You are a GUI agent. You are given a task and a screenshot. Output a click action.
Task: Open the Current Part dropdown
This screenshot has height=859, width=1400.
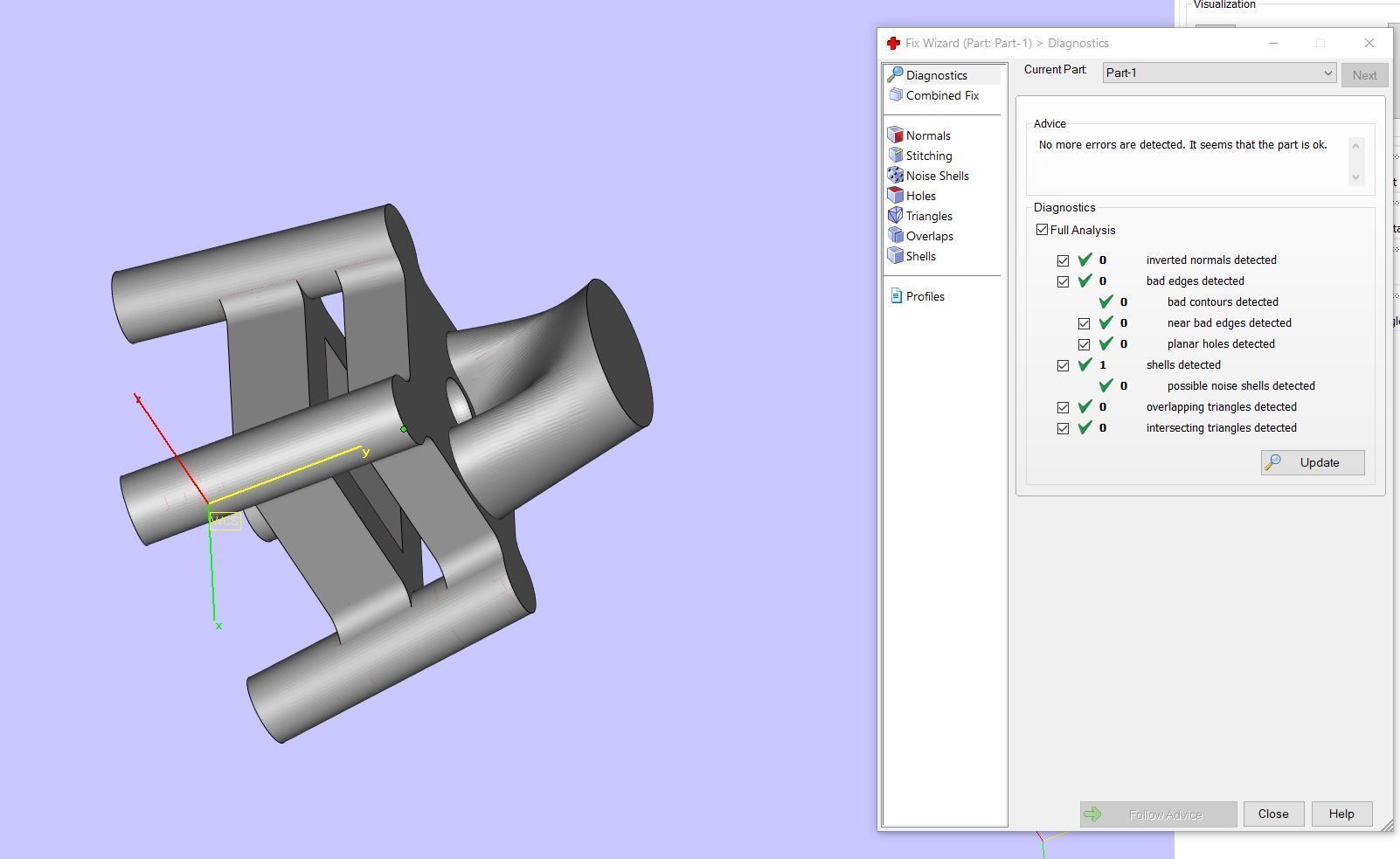pos(1219,73)
